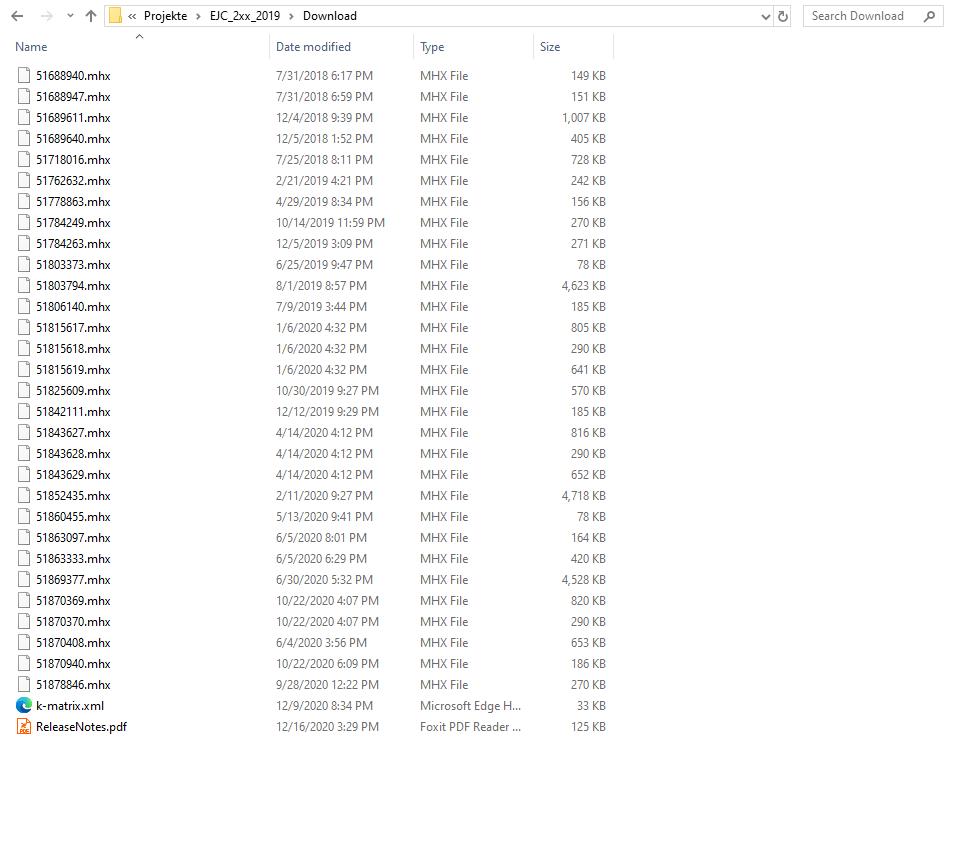Select file icon of 51689611.mhx
Viewport: 957px width, 859px height.
[24, 118]
